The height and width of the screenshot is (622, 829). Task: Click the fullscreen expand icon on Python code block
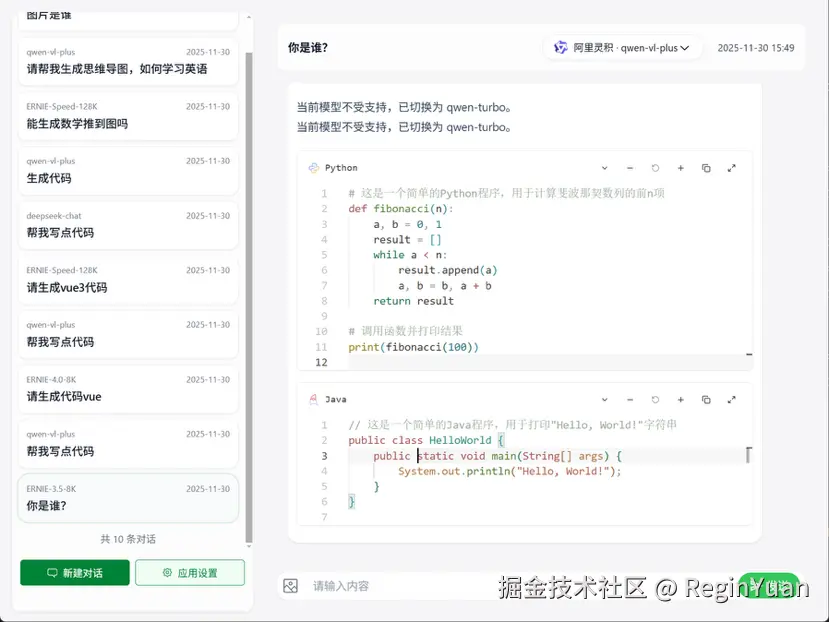coord(731,168)
